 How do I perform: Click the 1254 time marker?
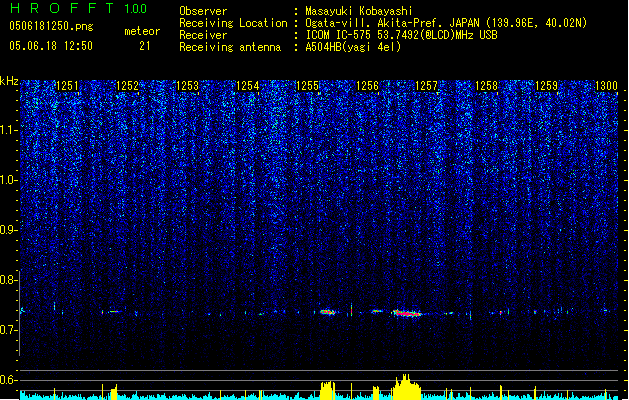coord(248,86)
